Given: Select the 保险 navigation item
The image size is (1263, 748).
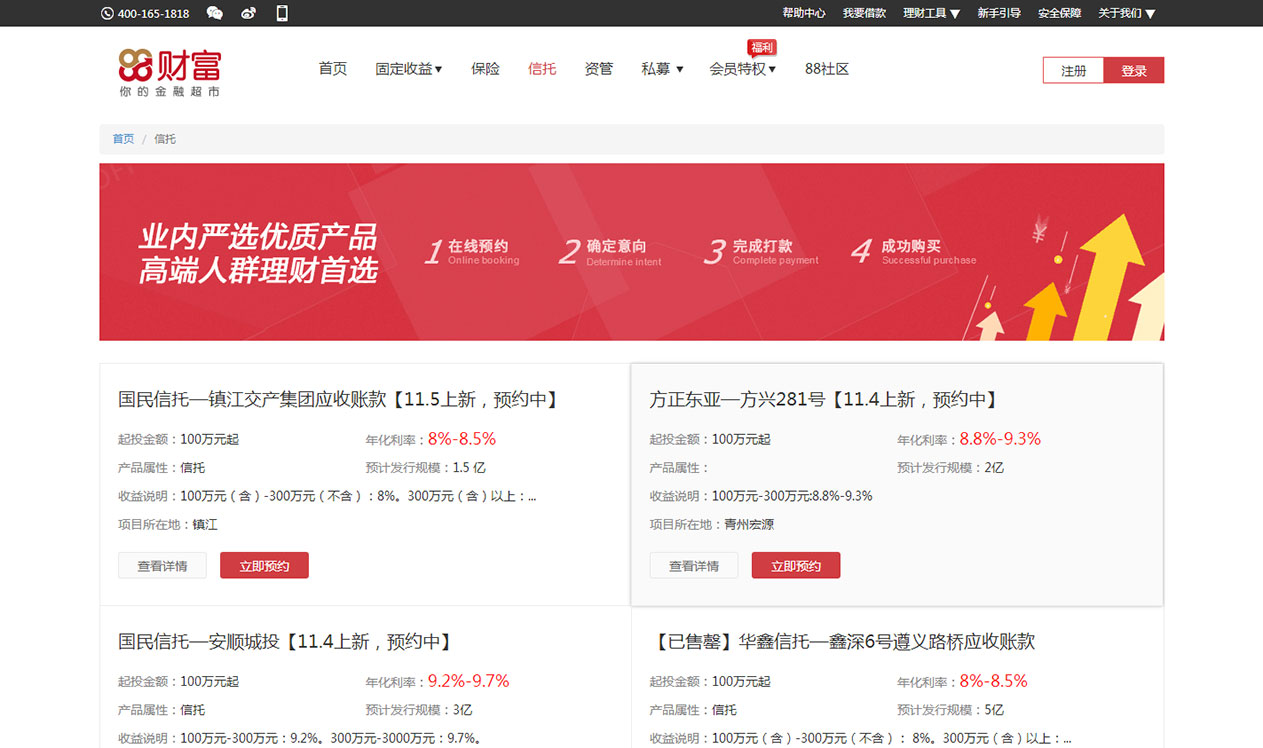Looking at the screenshot, I should [486, 69].
